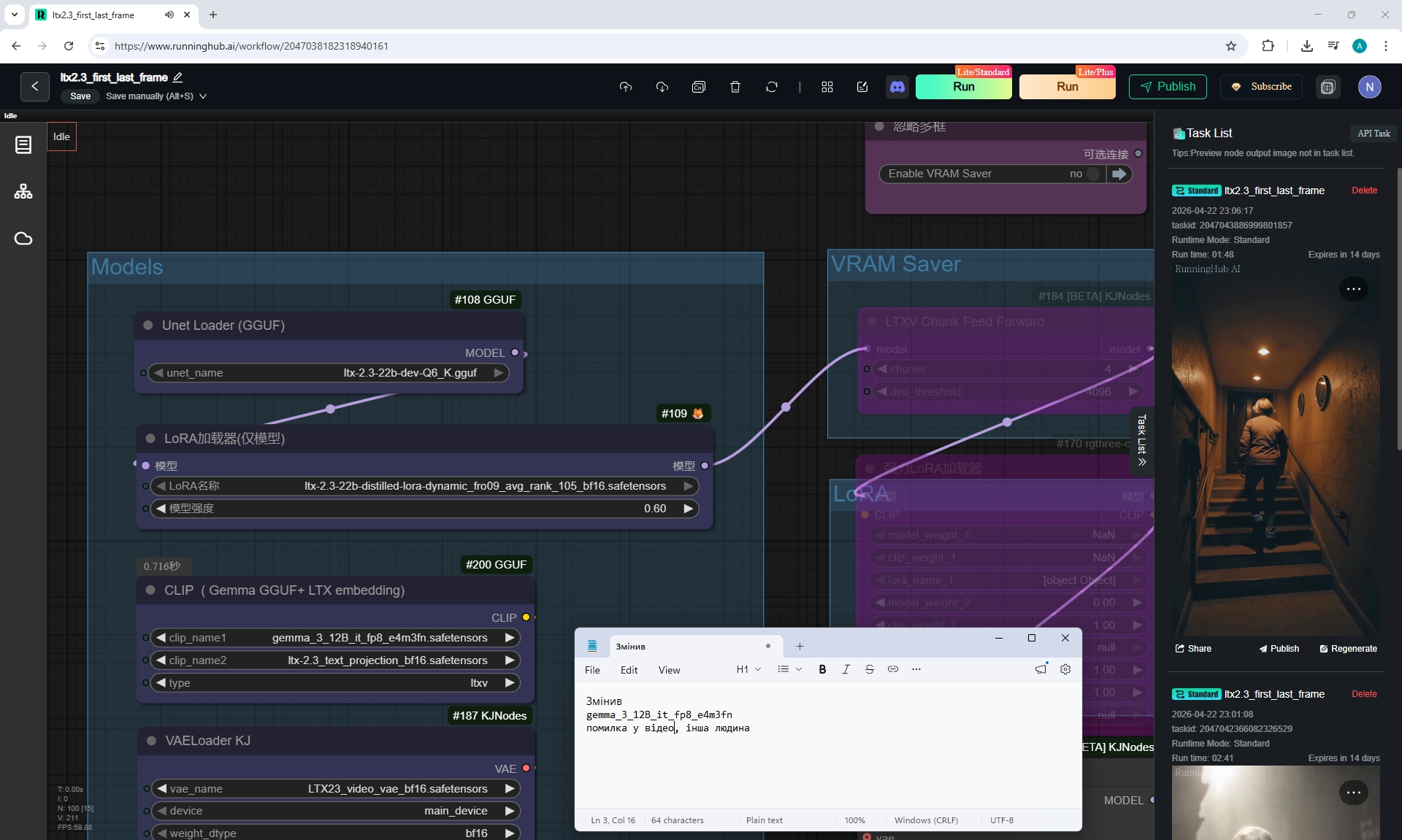The width and height of the screenshot is (1402, 840).
Task: Click the green Publish button
Action: 1168,87
